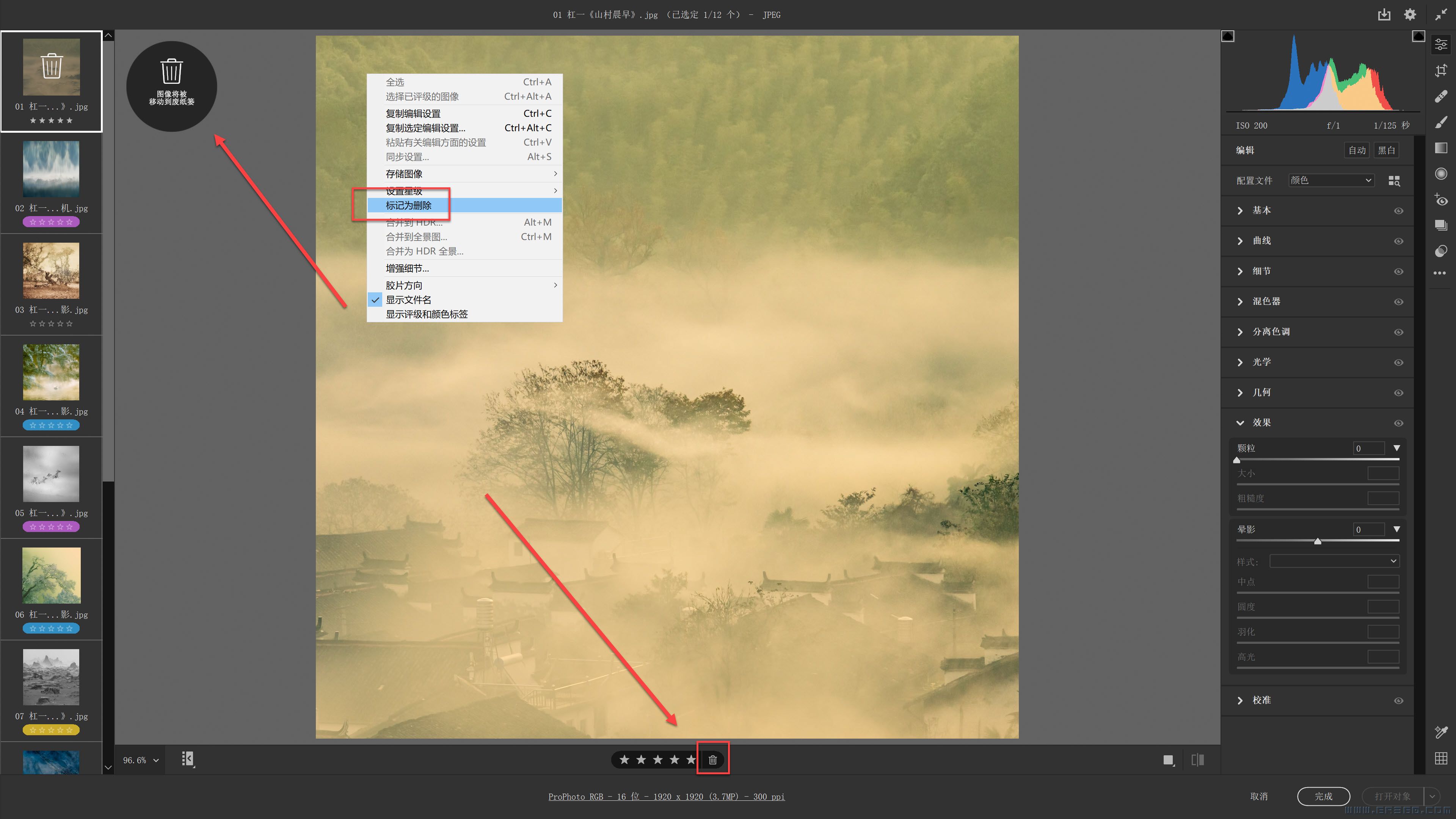The width and height of the screenshot is (1456, 819).
Task: Click the 完成 button
Action: coord(1323,796)
